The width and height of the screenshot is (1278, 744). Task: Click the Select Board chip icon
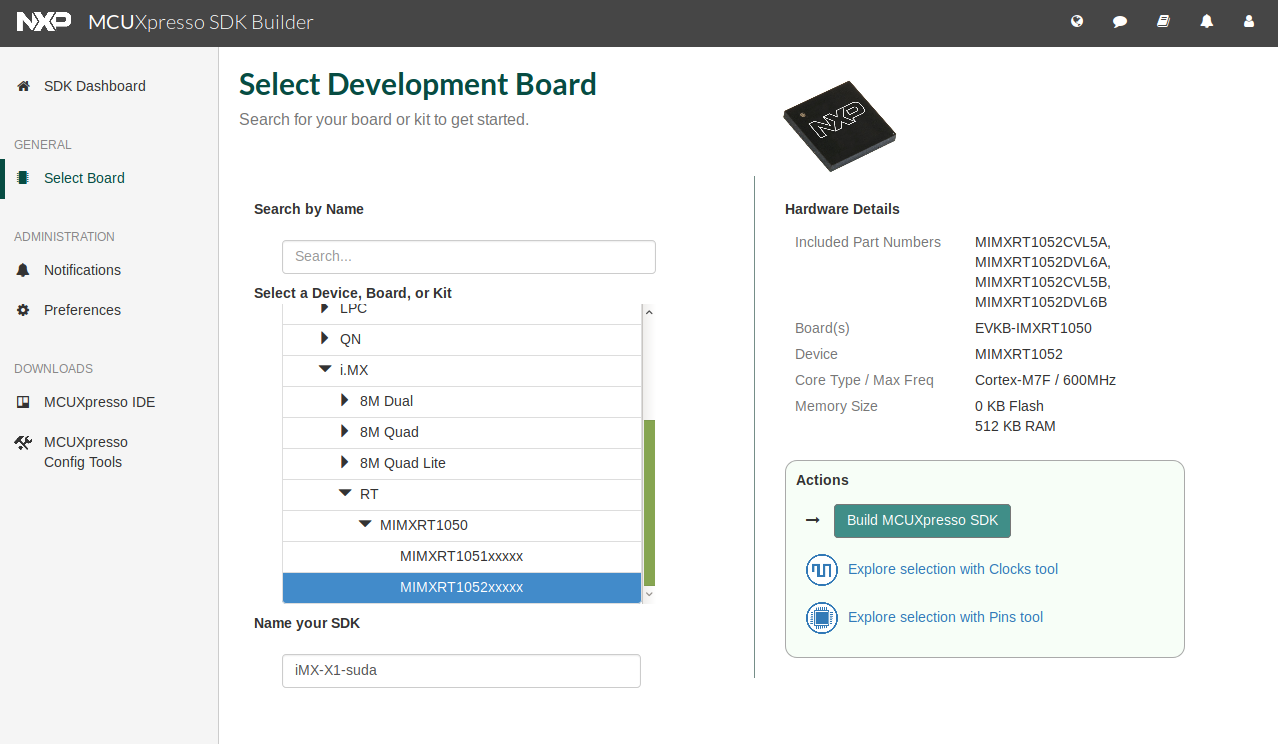[x=23, y=178]
